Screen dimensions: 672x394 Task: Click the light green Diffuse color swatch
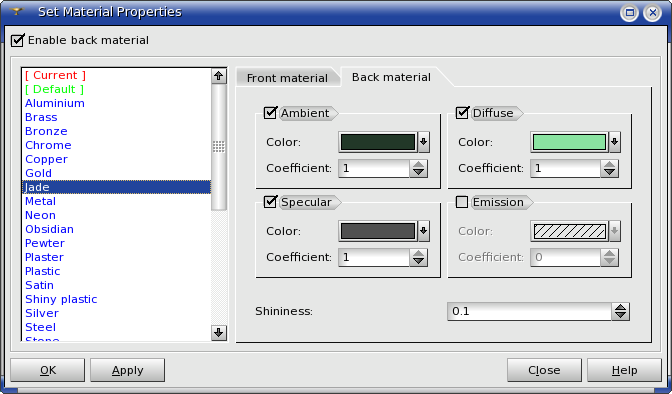click(x=569, y=142)
